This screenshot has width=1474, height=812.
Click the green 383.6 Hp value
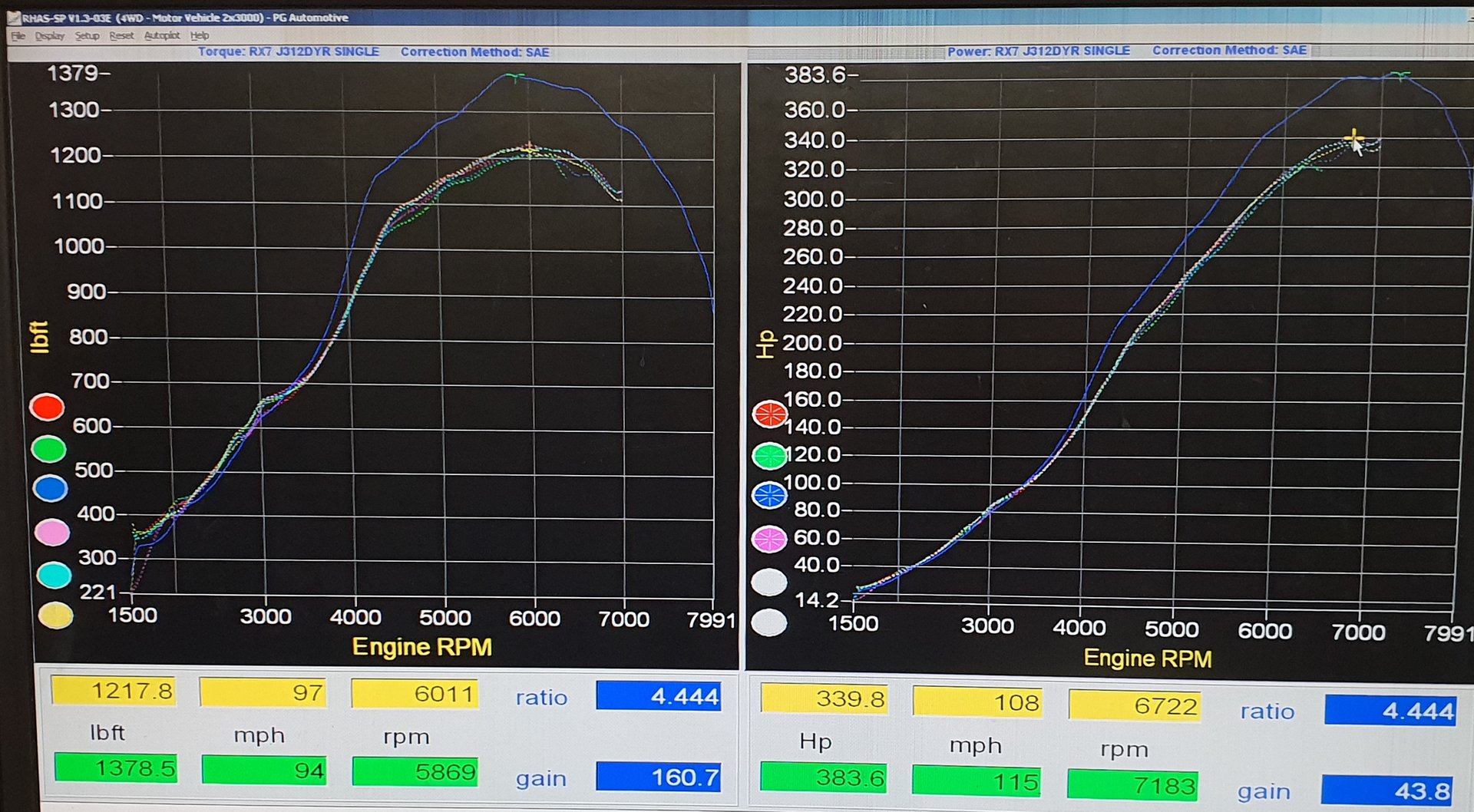point(824,777)
